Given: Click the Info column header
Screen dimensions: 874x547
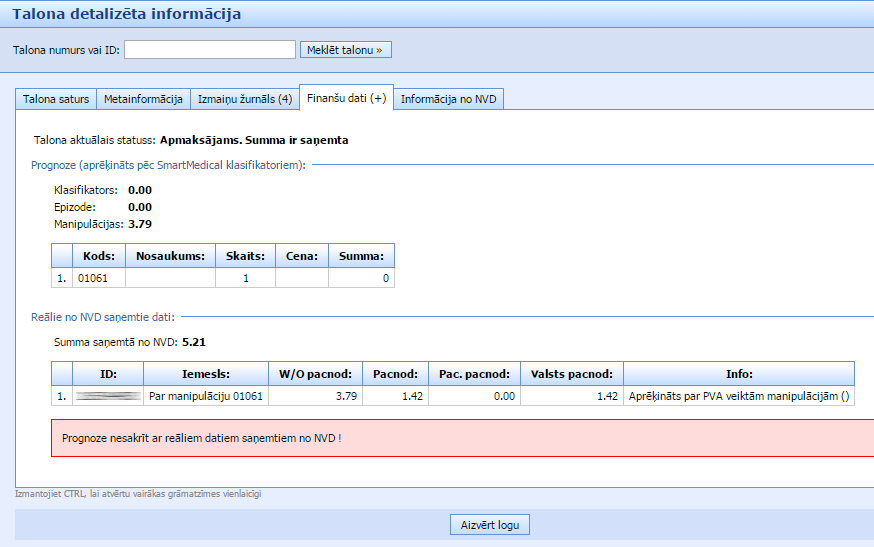Looking at the screenshot, I should (738, 373).
